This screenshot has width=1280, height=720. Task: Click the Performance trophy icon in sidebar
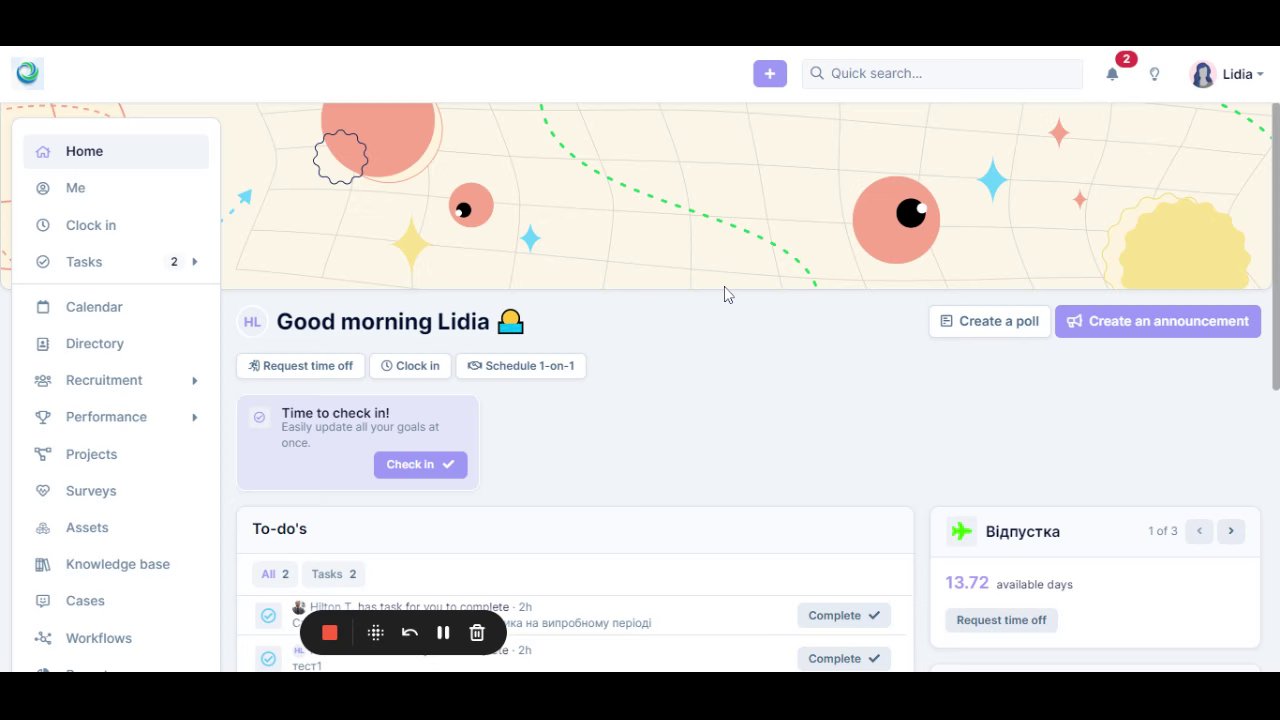(x=43, y=417)
